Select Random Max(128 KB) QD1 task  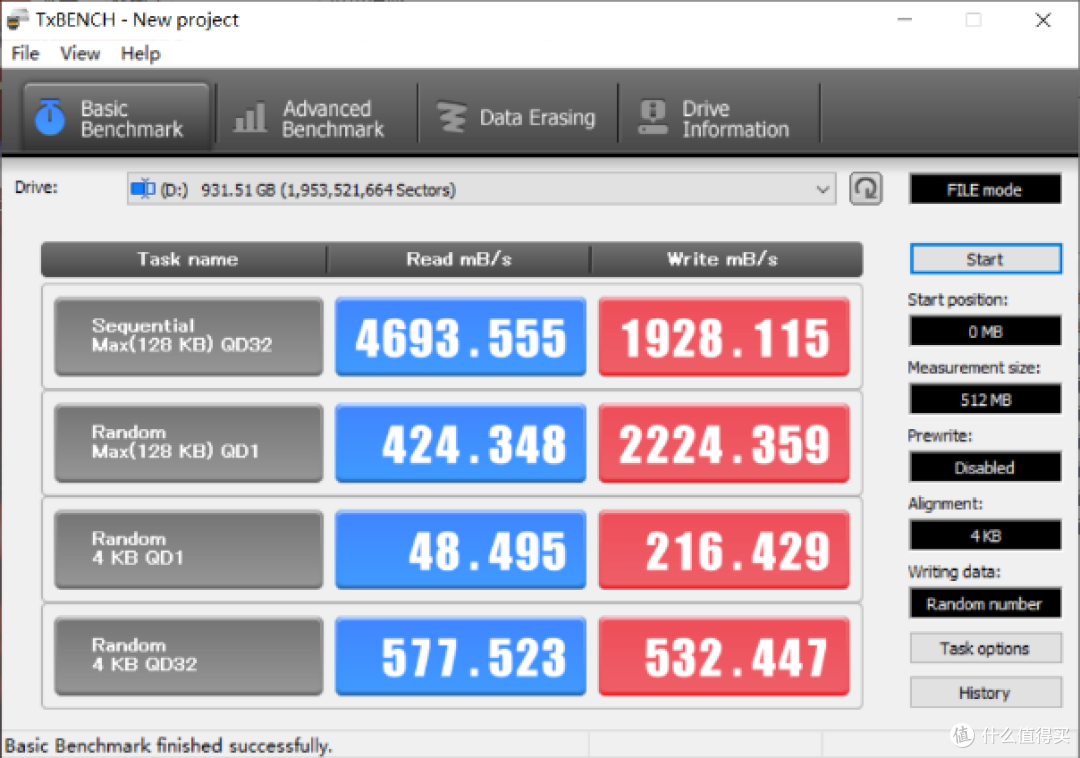coord(189,443)
